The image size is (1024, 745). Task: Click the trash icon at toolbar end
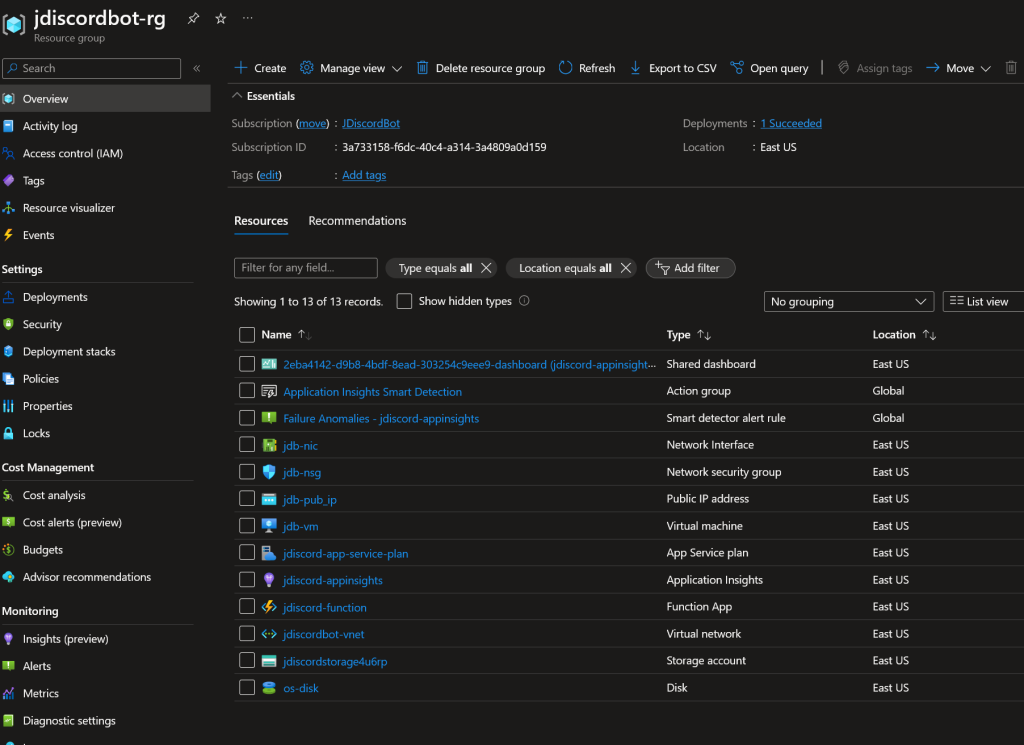1010,68
